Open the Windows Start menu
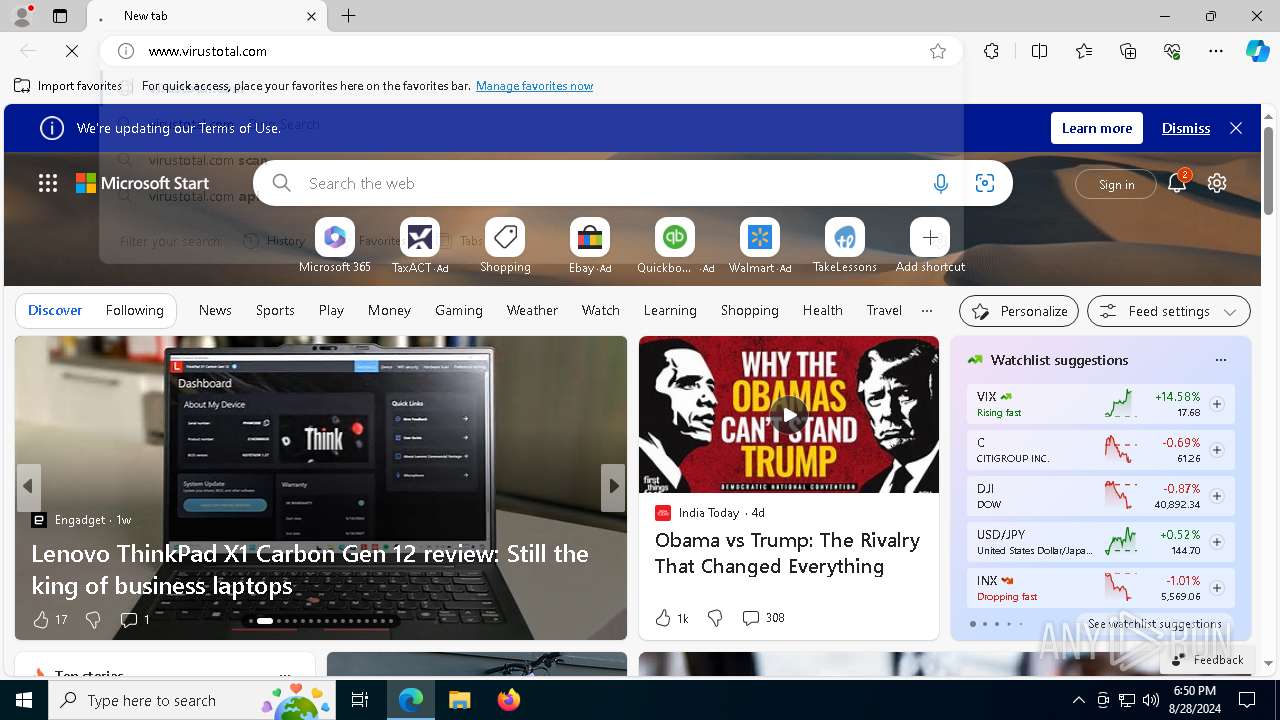The width and height of the screenshot is (1280, 720). coord(24,700)
